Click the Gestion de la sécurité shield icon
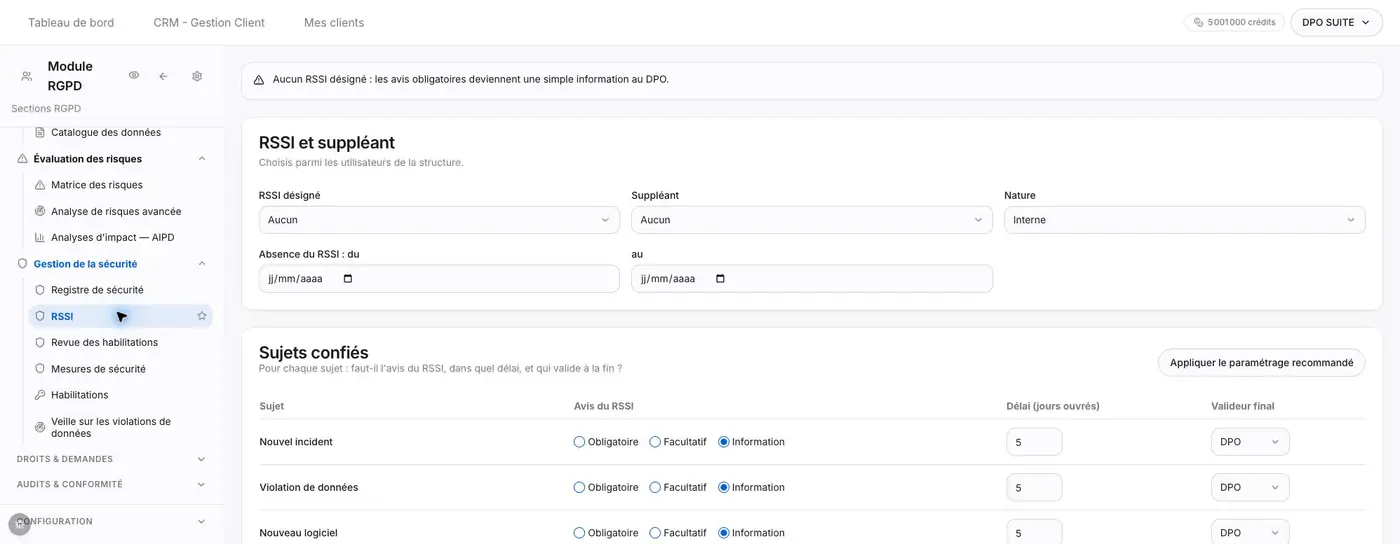Image resolution: width=1400 pixels, height=544 pixels. click(x=23, y=264)
